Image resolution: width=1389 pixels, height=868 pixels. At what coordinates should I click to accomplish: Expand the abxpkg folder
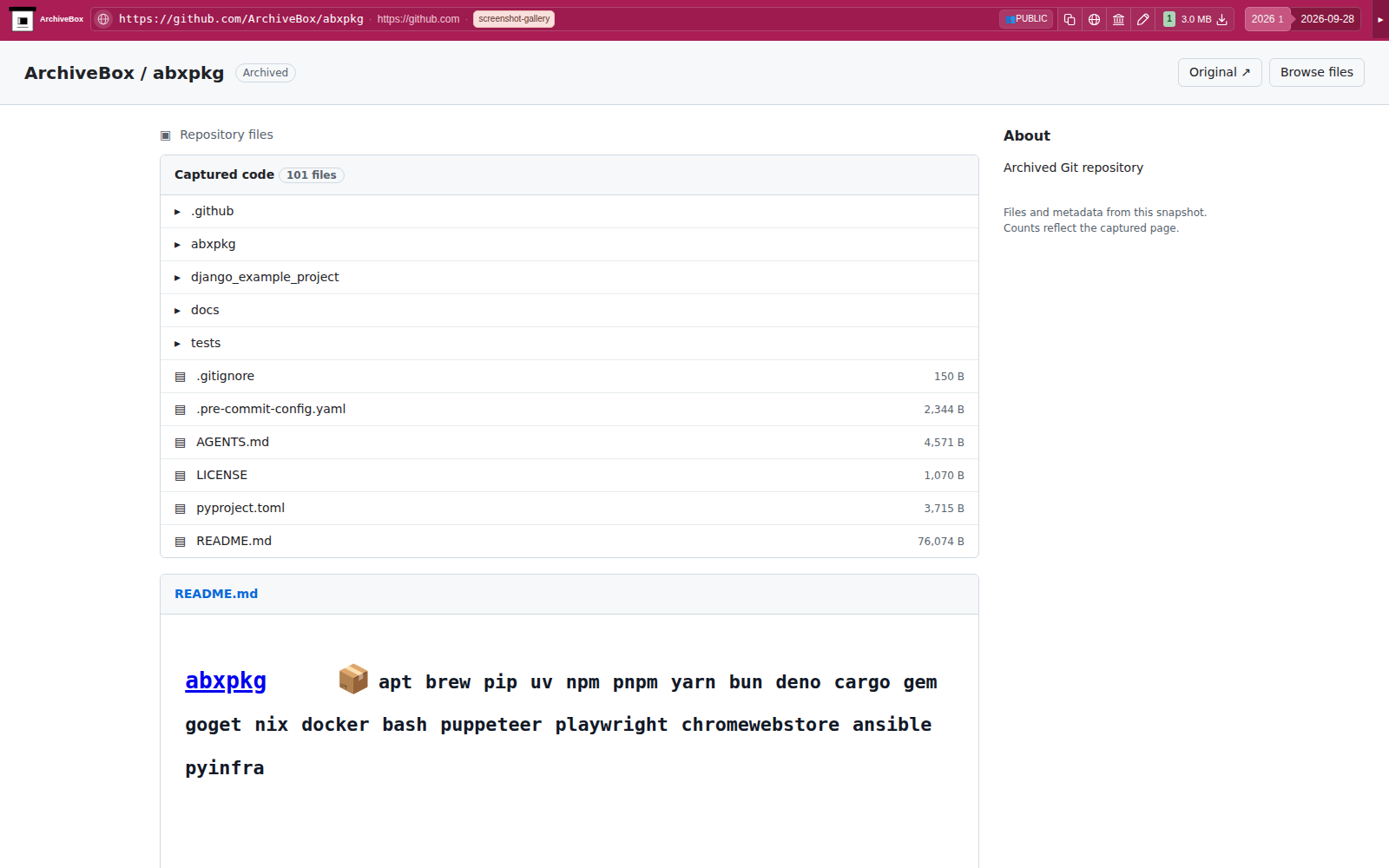pyautogui.click(x=569, y=244)
